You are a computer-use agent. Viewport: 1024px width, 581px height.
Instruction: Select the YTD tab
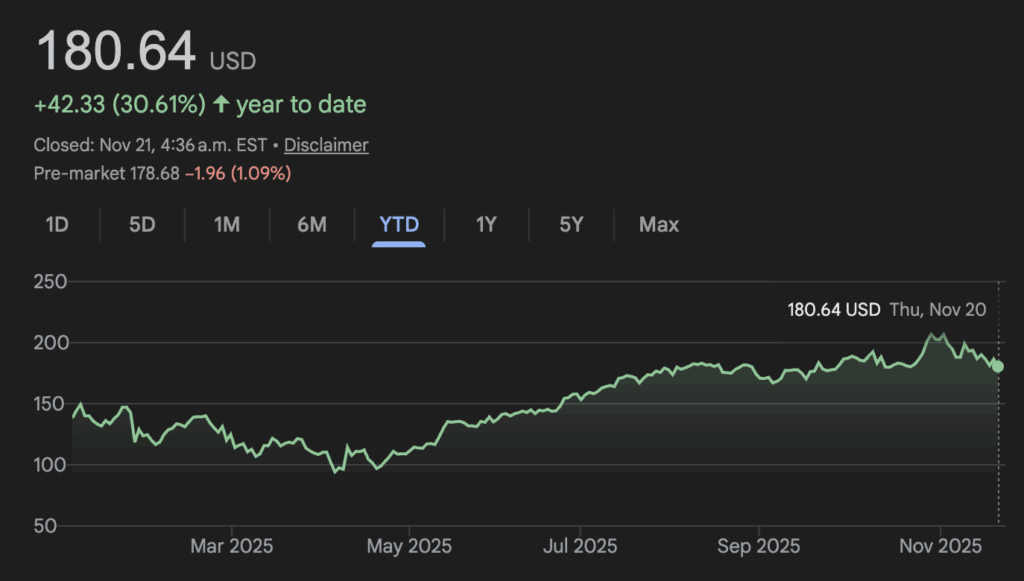399,224
